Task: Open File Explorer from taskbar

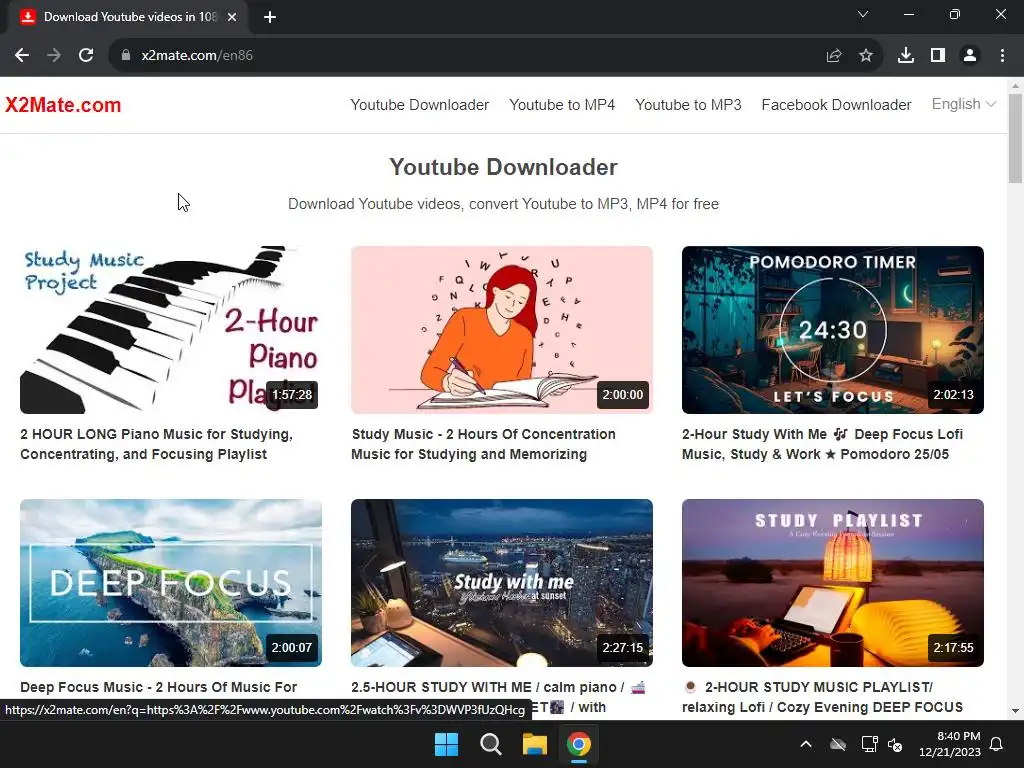Action: coord(534,744)
